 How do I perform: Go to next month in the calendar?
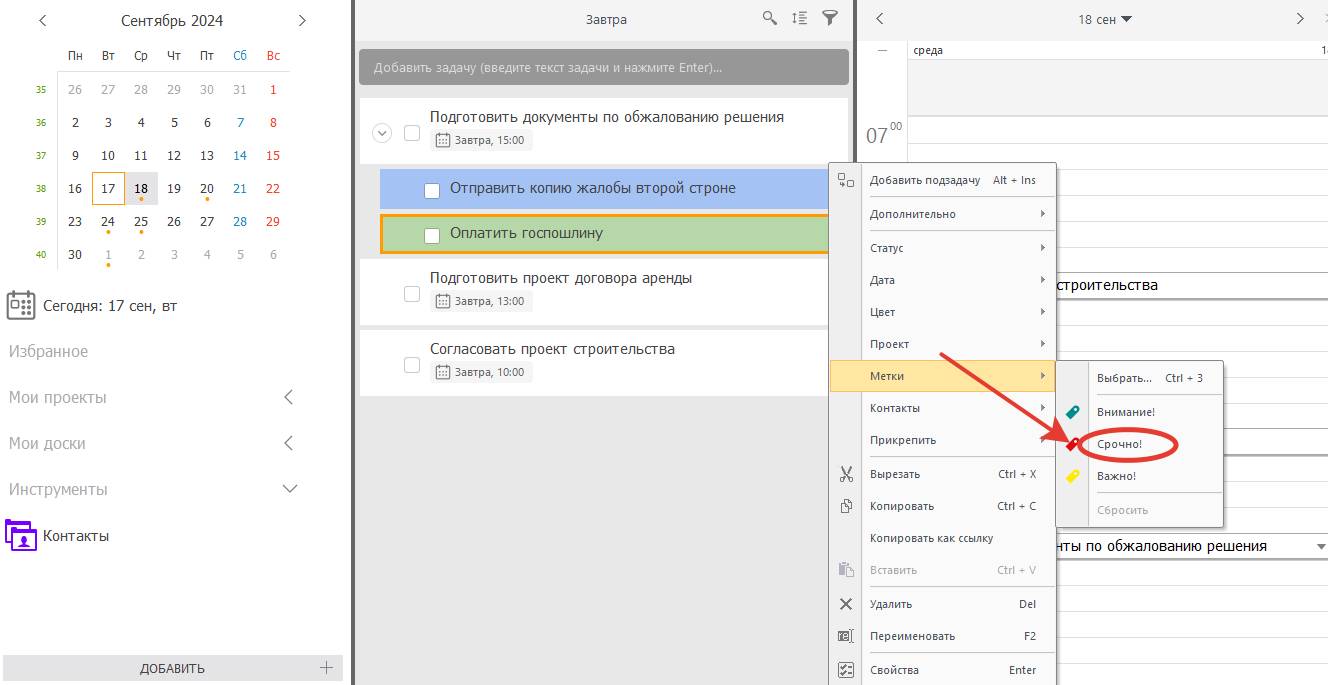point(302,21)
